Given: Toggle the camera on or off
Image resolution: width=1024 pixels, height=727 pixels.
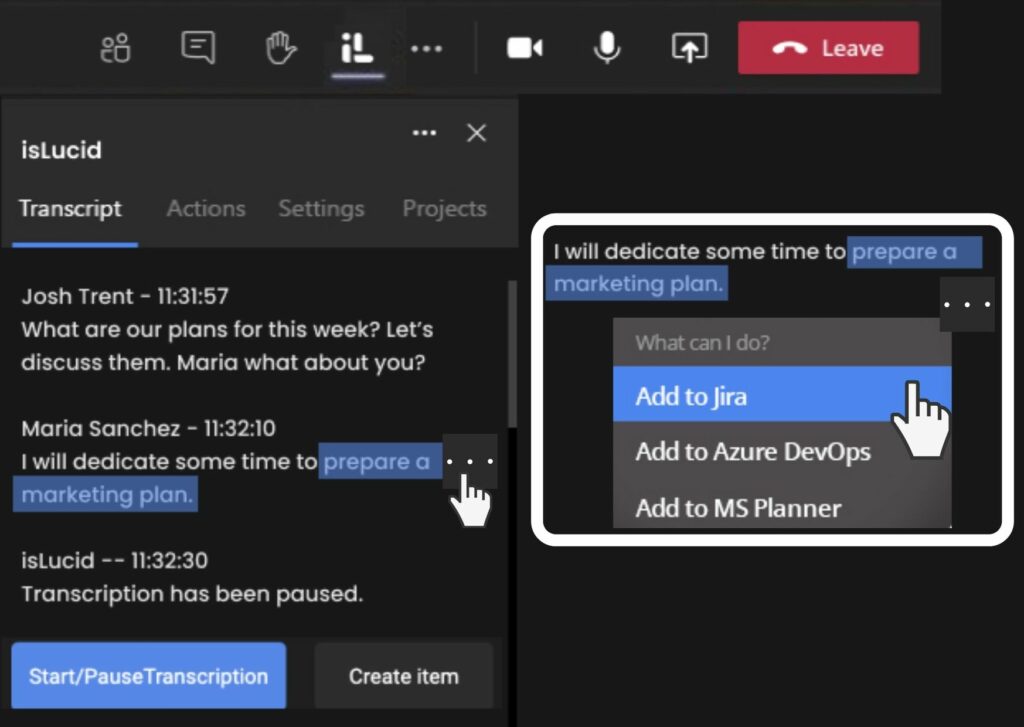Looking at the screenshot, I should [524, 48].
